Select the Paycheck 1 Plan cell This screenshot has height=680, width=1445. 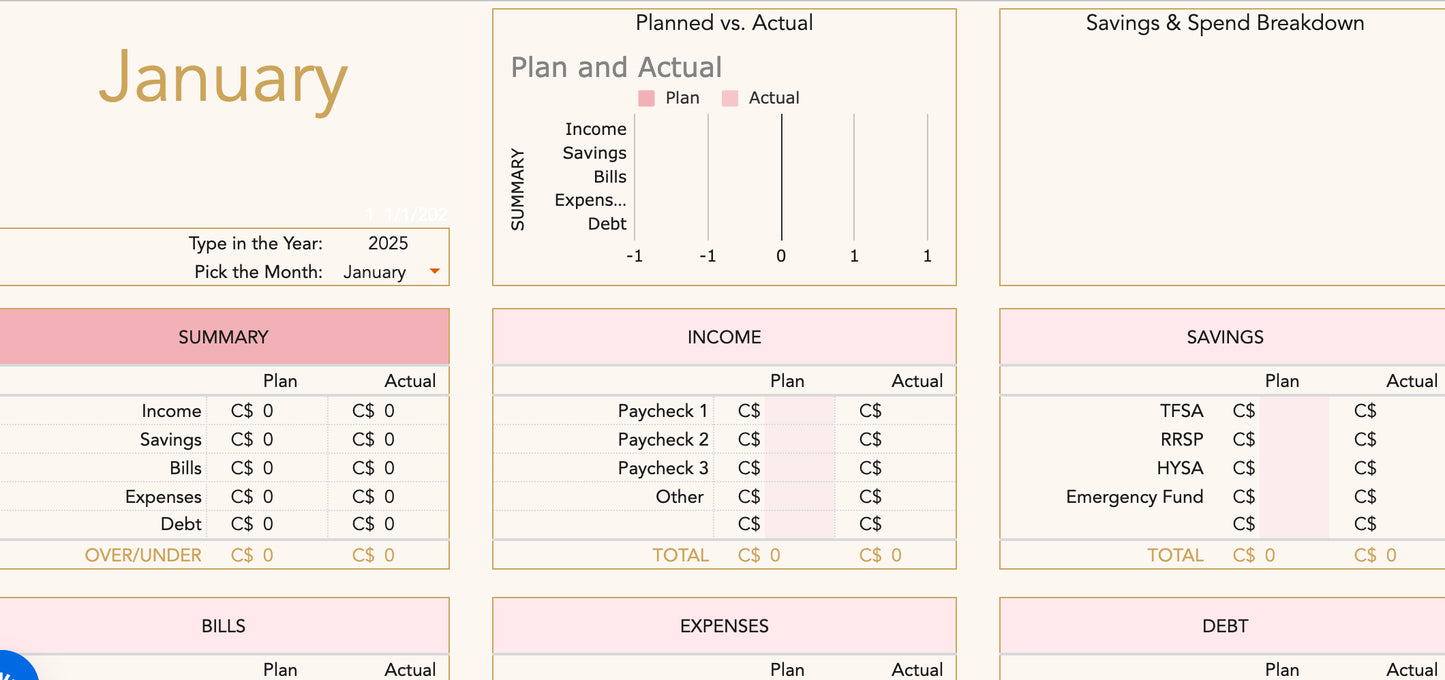click(x=799, y=411)
